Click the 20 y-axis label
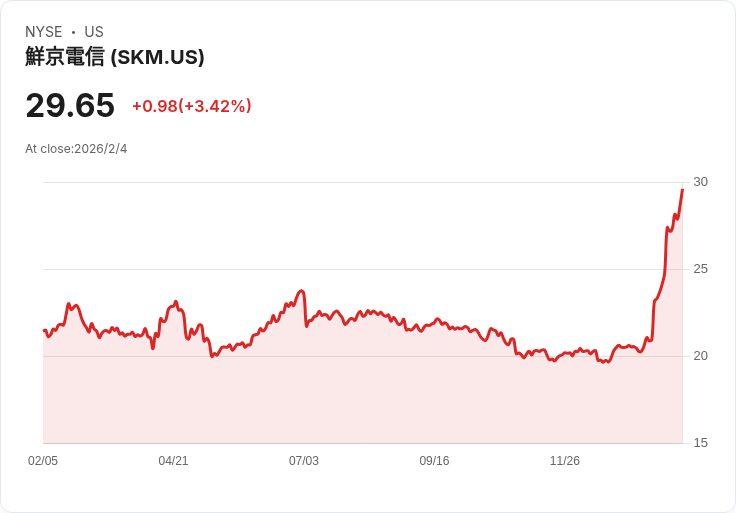This screenshot has width=736, height=513. [700, 356]
